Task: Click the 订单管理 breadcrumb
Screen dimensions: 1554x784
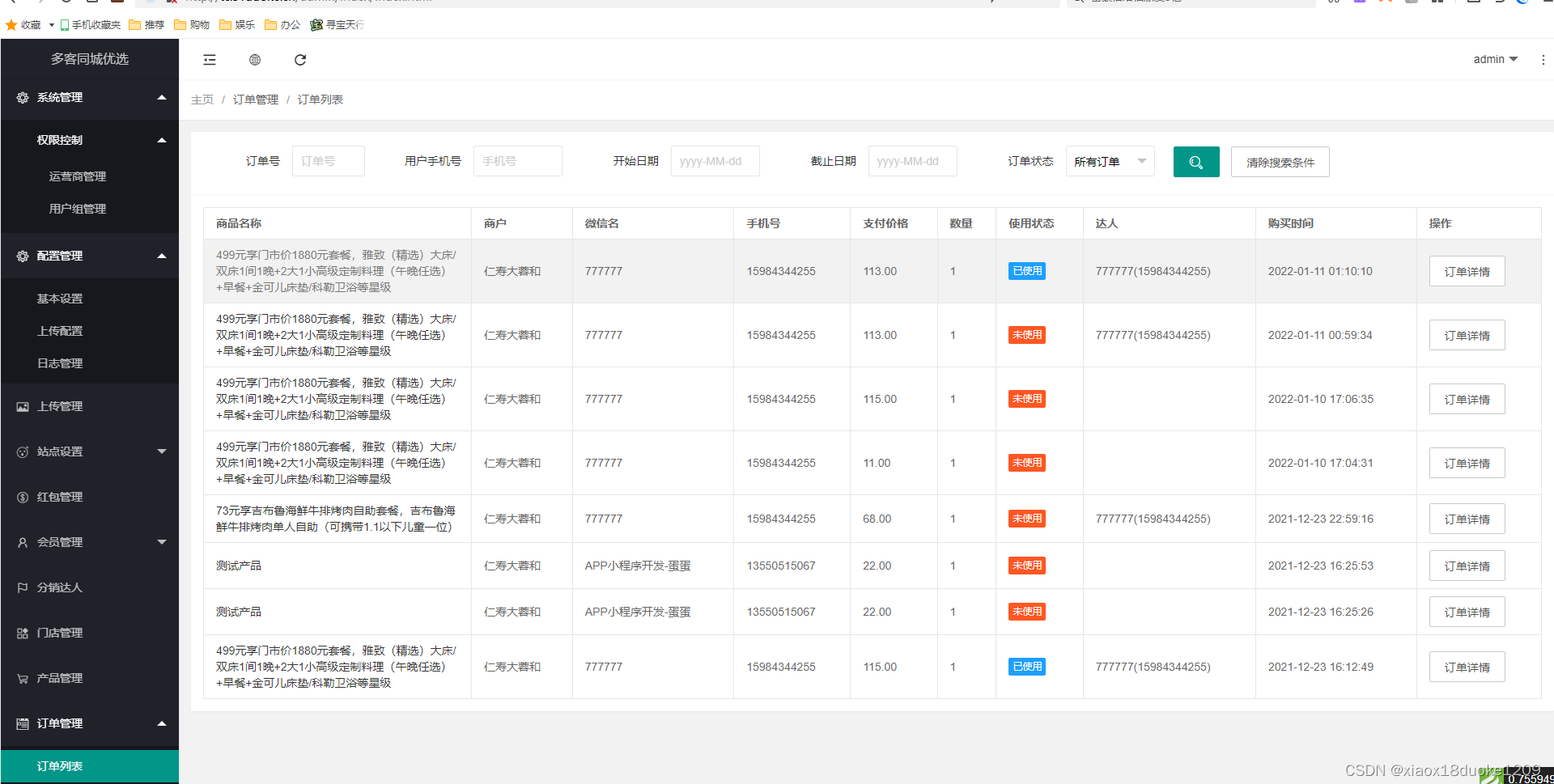Action: 256,100
